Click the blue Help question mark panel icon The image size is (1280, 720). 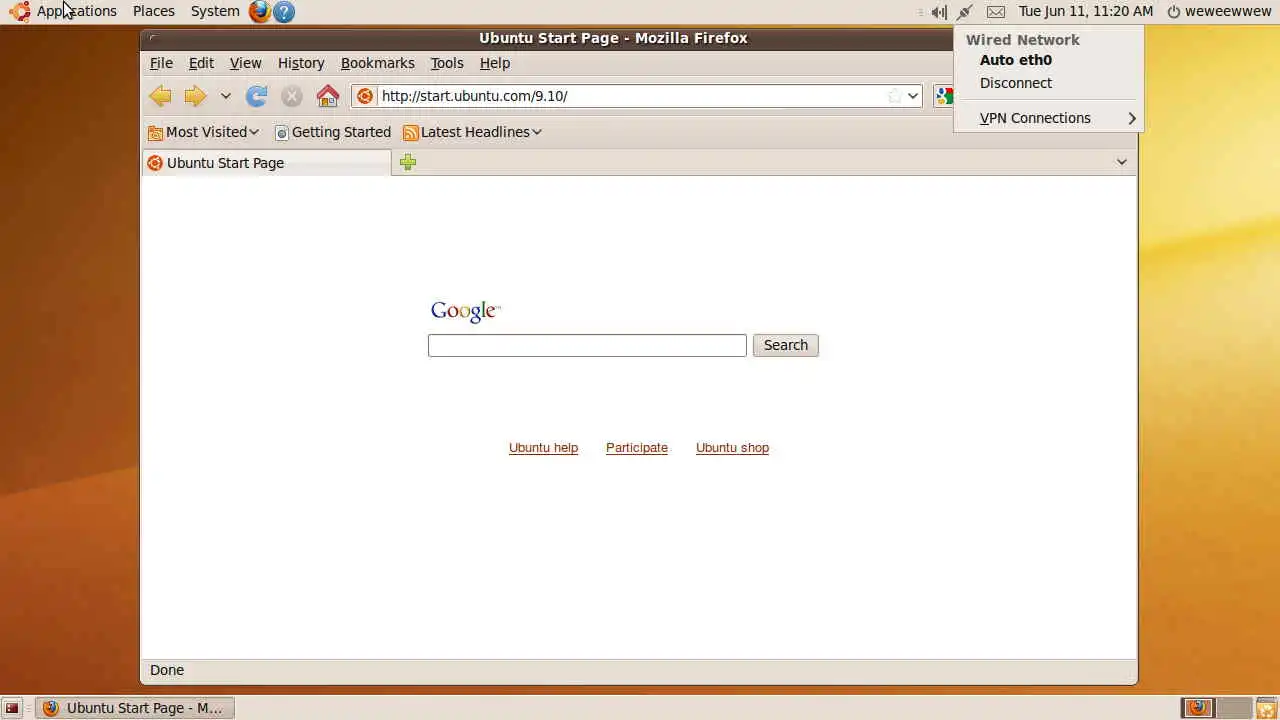pyautogui.click(x=284, y=12)
